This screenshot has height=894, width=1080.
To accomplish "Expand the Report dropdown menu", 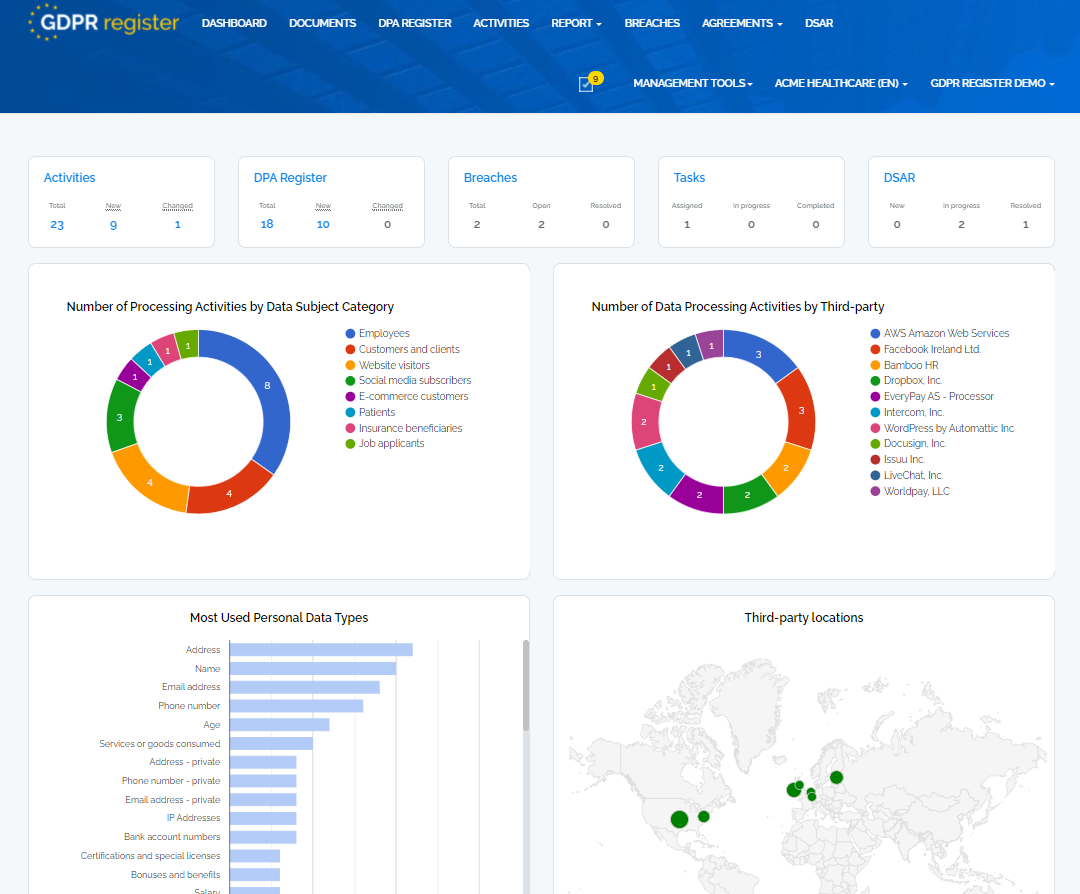I will [577, 23].
